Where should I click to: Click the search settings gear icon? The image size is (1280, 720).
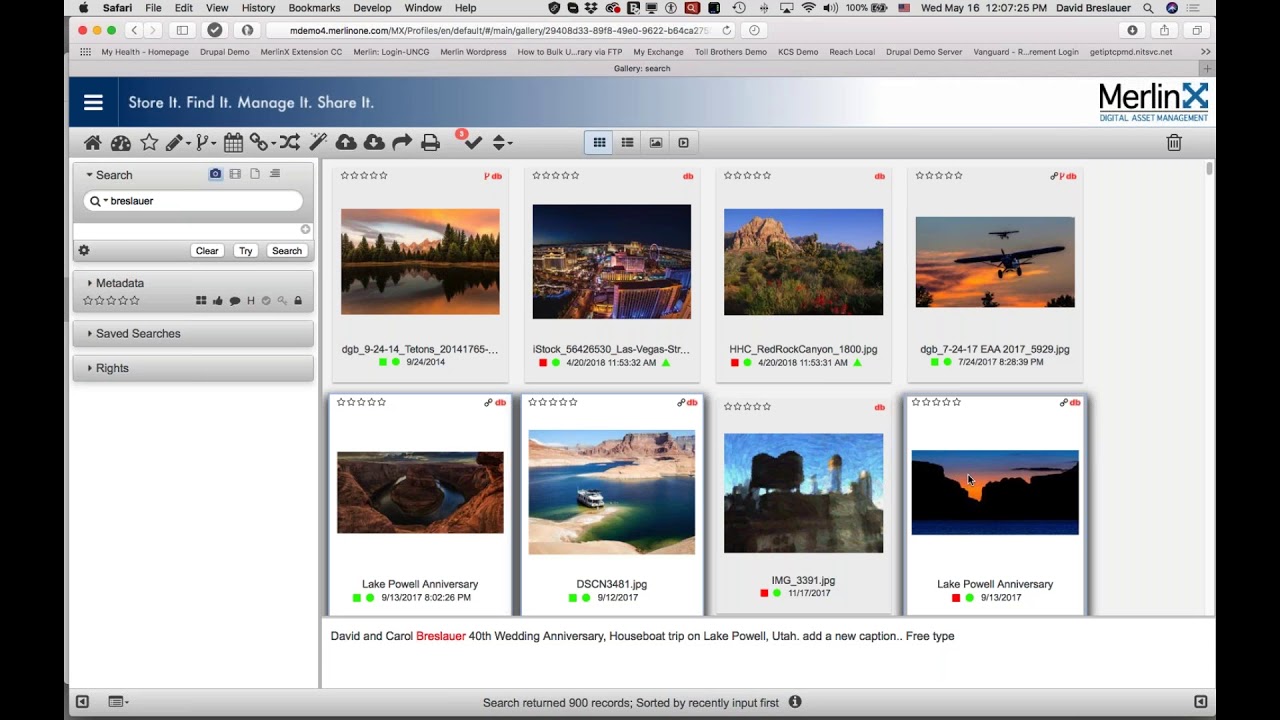(x=84, y=251)
